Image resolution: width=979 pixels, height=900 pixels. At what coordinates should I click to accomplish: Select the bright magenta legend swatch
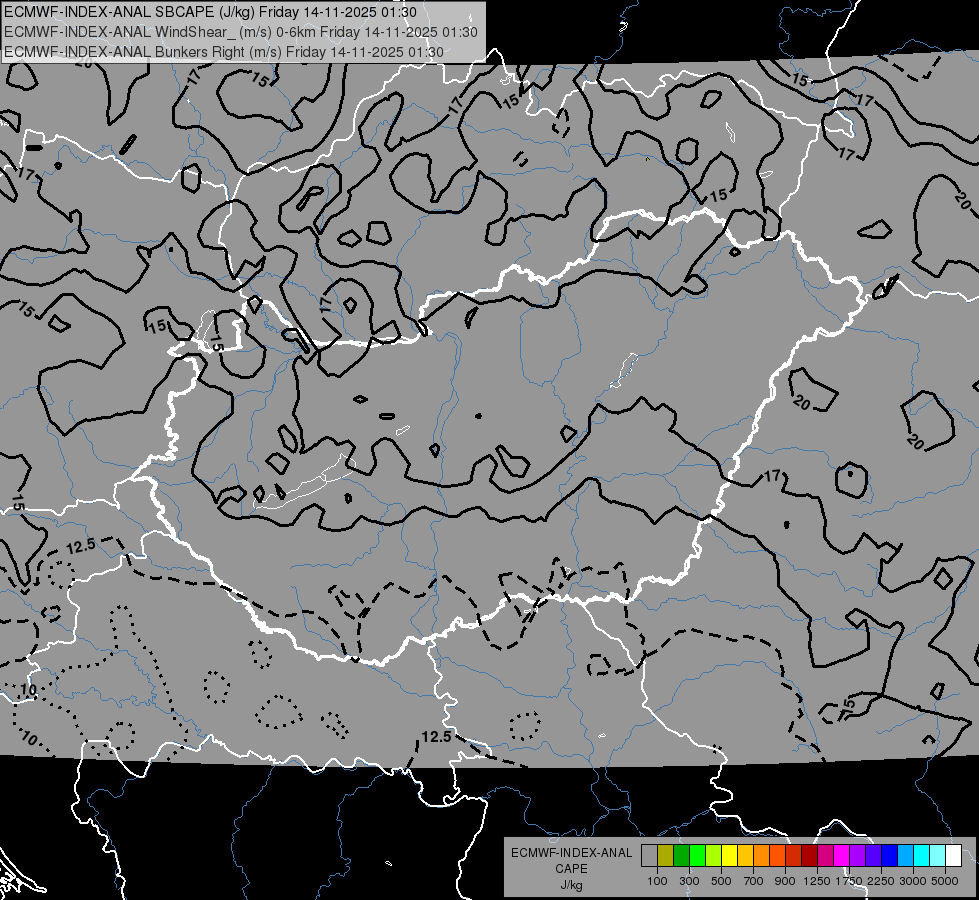pos(842,856)
